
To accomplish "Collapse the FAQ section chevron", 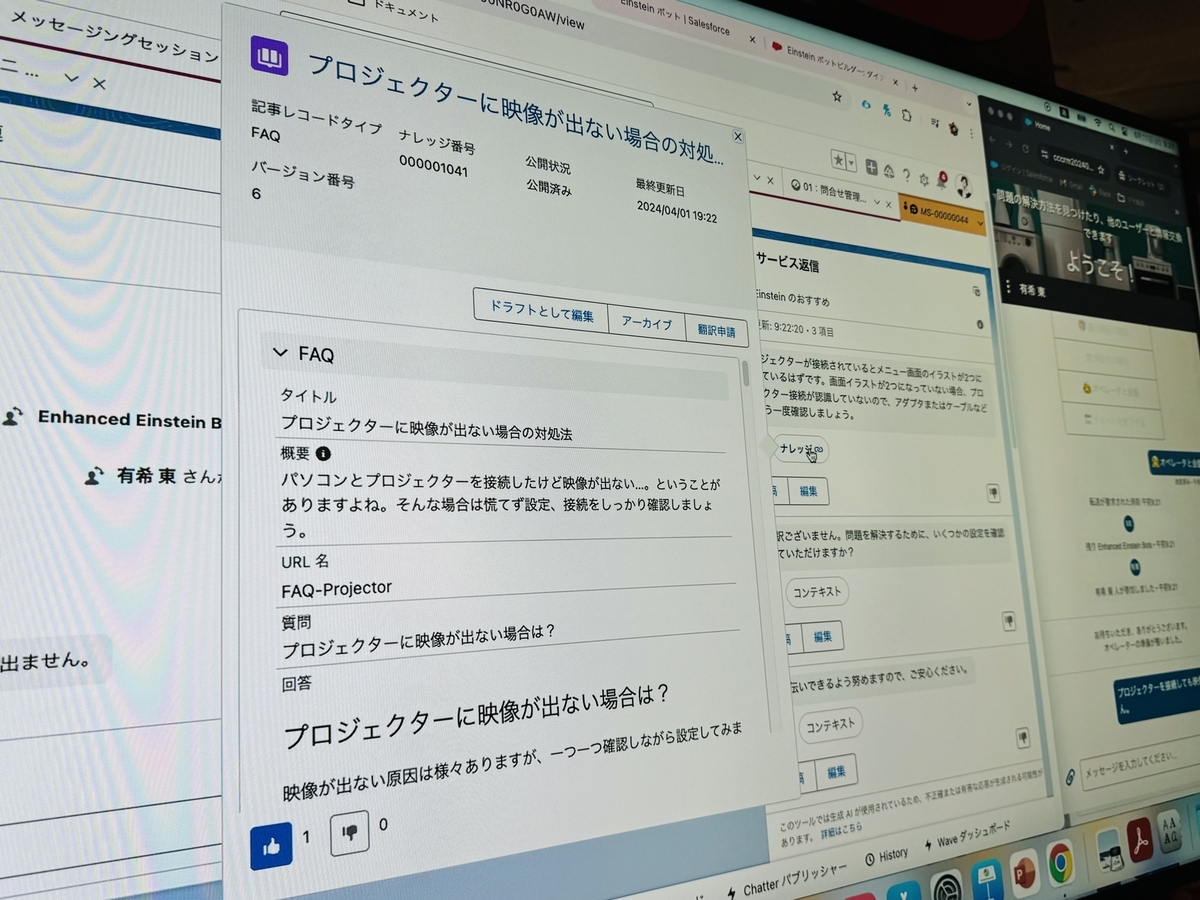I will 280,352.
